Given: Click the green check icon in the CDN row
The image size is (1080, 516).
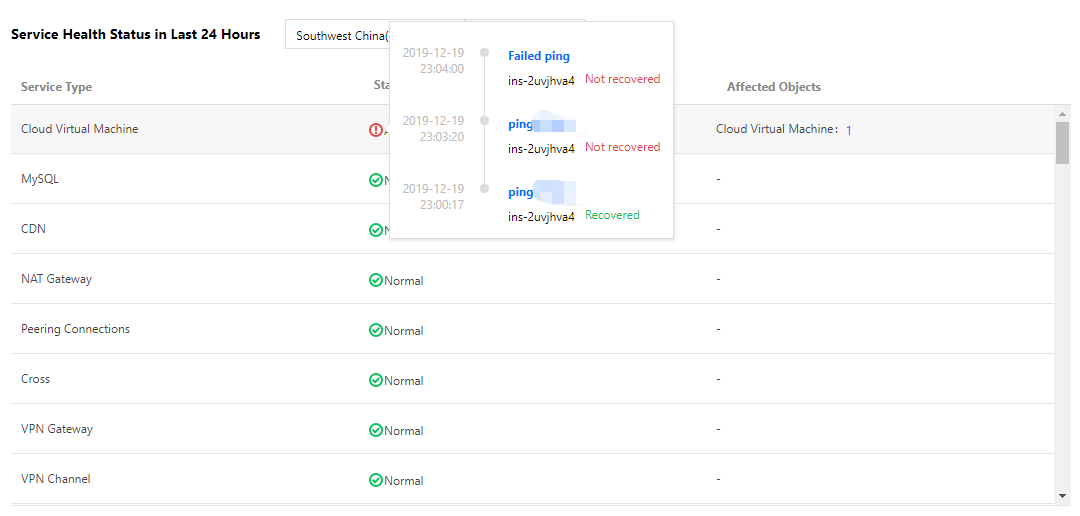Looking at the screenshot, I should point(376,230).
